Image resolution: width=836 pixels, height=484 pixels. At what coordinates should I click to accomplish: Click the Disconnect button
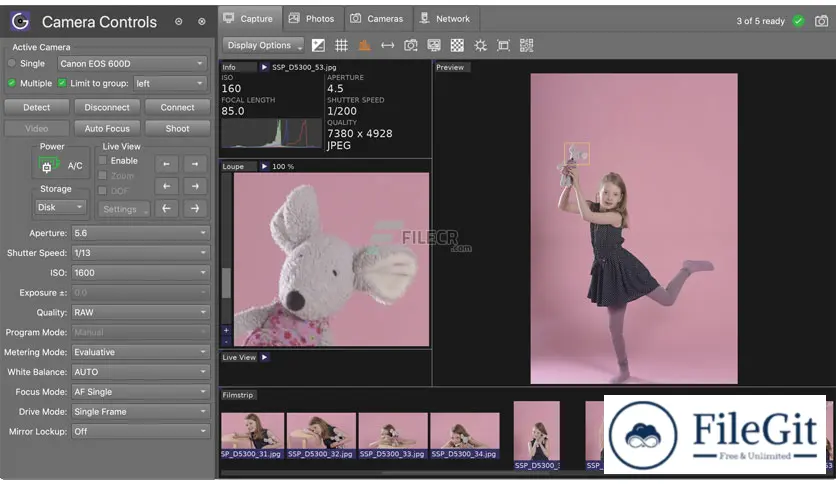(107, 107)
